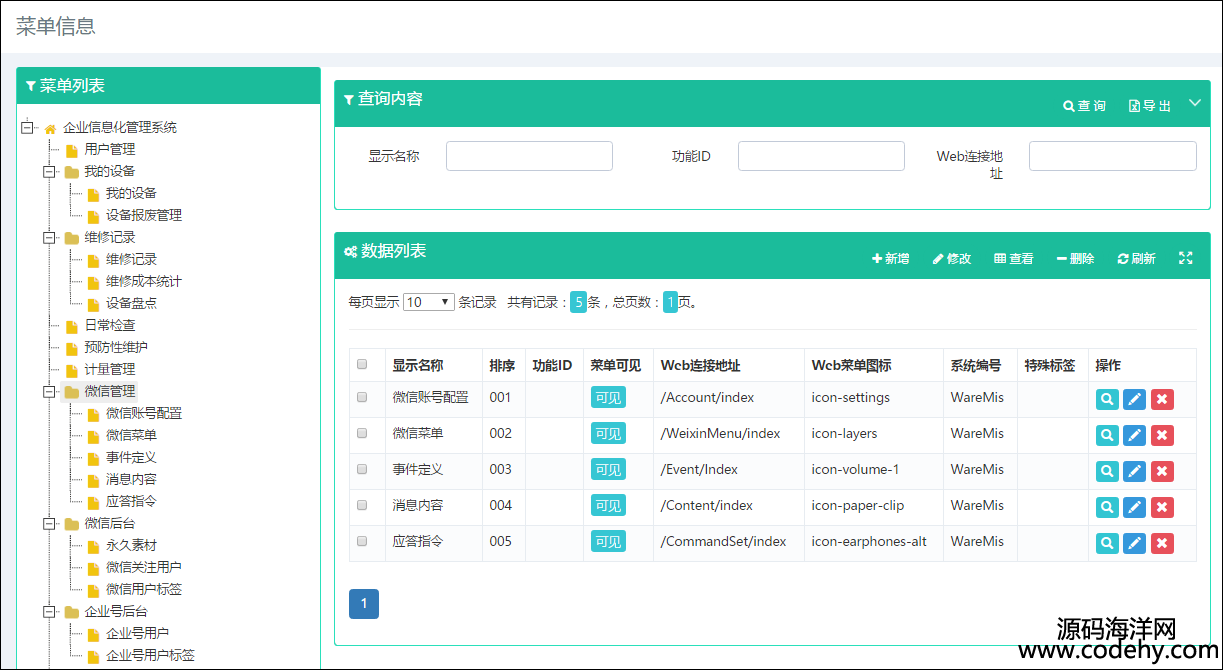Image resolution: width=1223 pixels, height=670 pixels.
Task: Click the magnifier icon for 消息内容 row
Action: pyautogui.click(x=1107, y=507)
